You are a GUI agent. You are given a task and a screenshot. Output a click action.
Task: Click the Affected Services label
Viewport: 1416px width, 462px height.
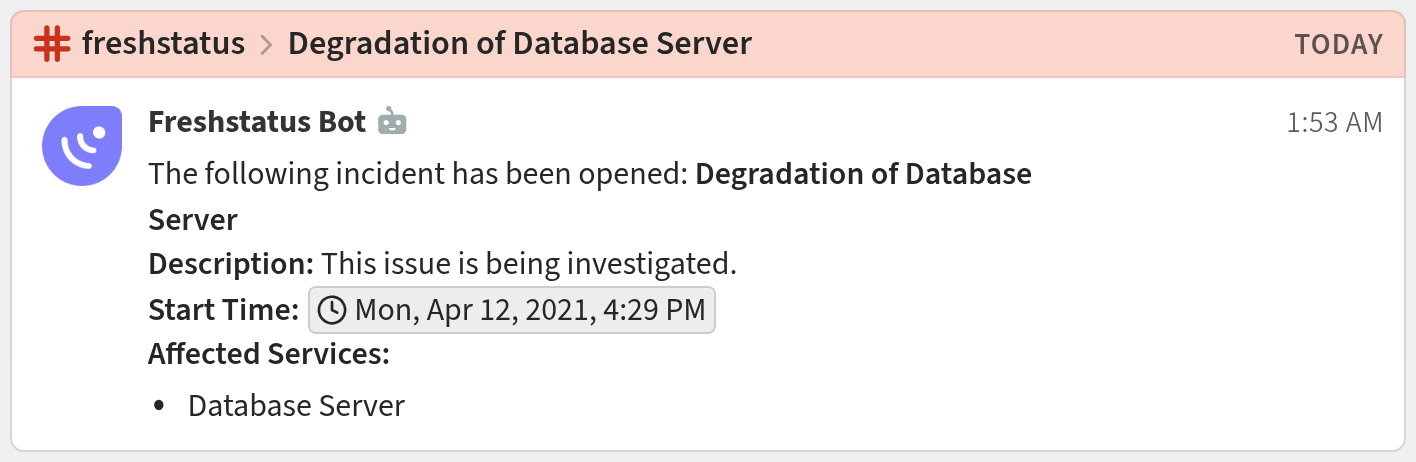pos(269,354)
